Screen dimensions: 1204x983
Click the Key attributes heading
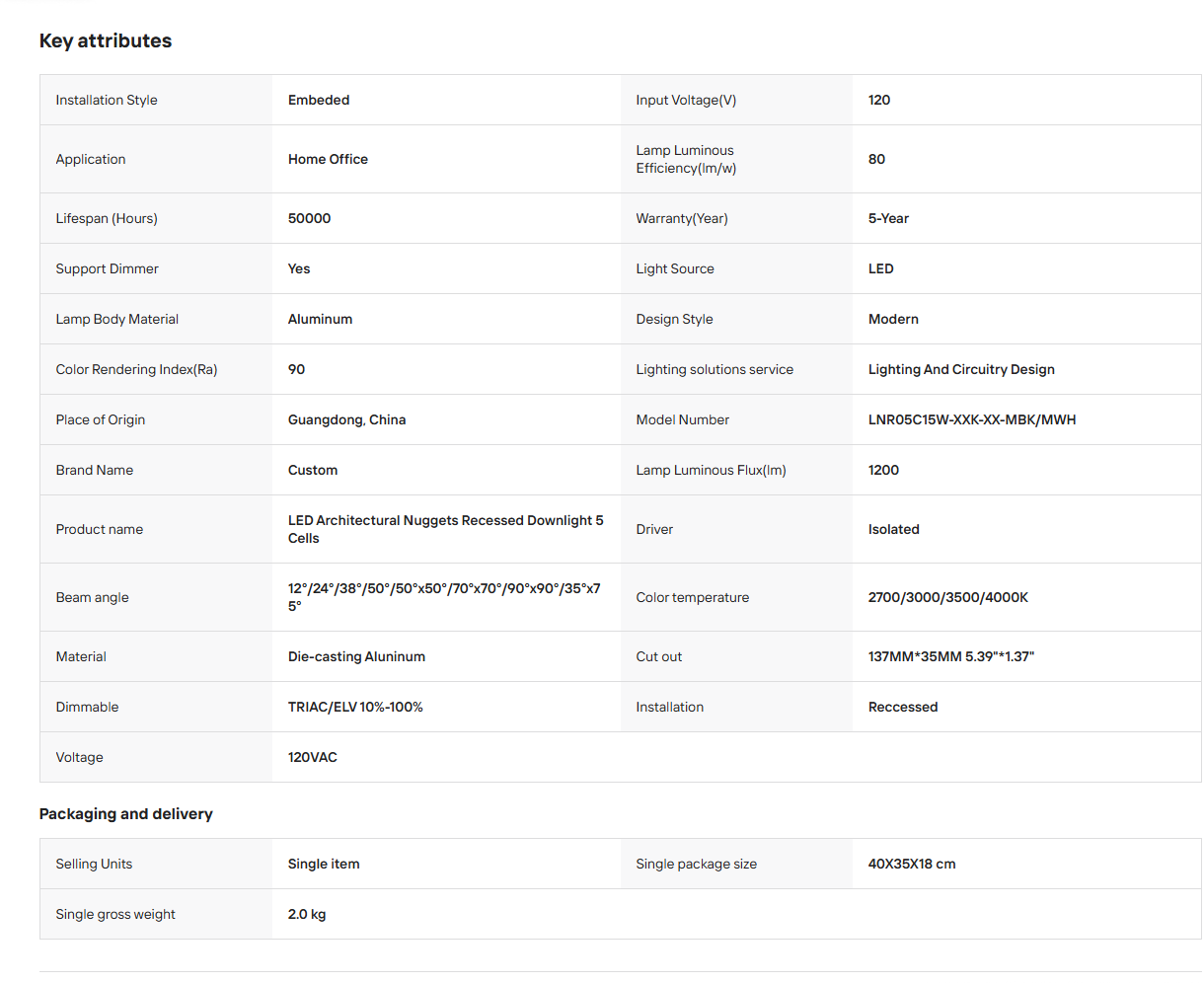[106, 40]
